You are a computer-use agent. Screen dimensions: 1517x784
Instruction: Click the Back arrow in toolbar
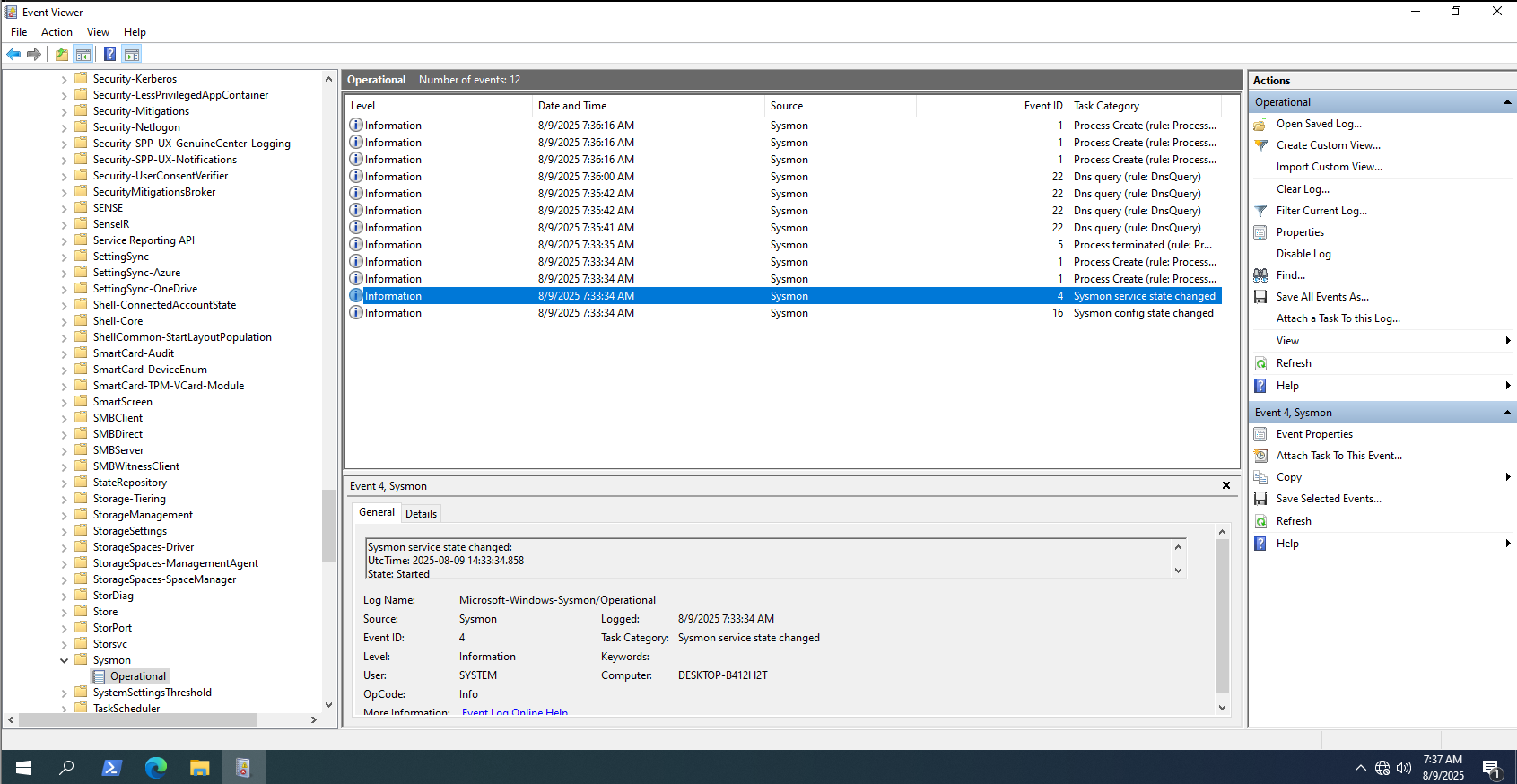click(x=13, y=54)
